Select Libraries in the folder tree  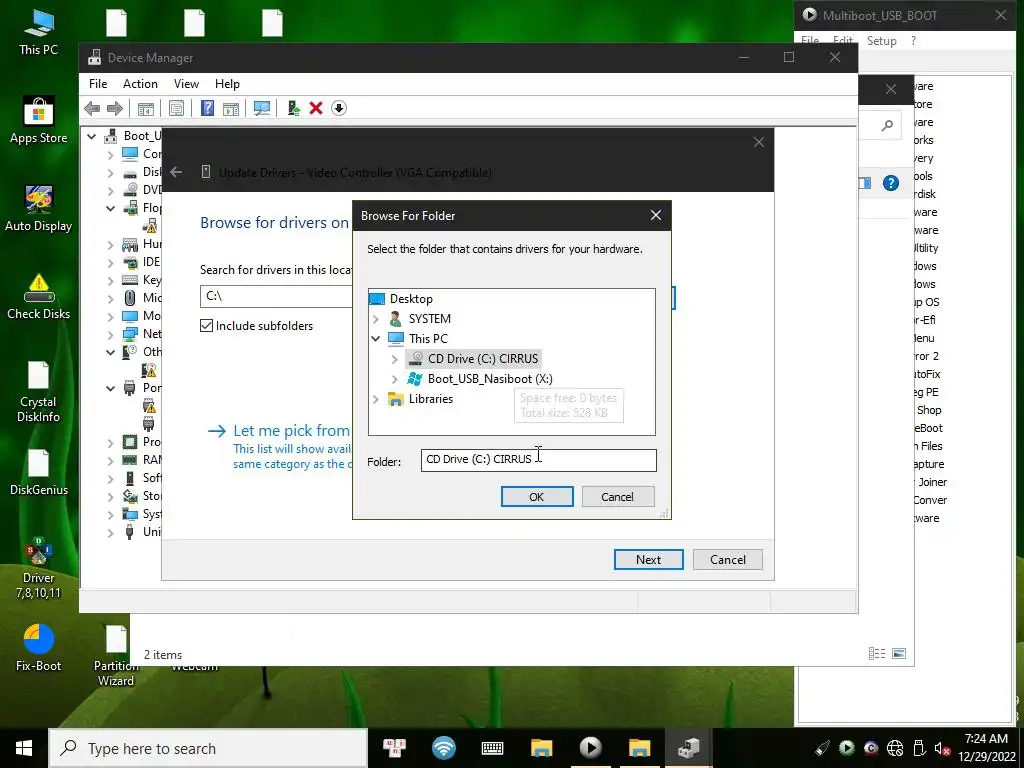pos(430,399)
